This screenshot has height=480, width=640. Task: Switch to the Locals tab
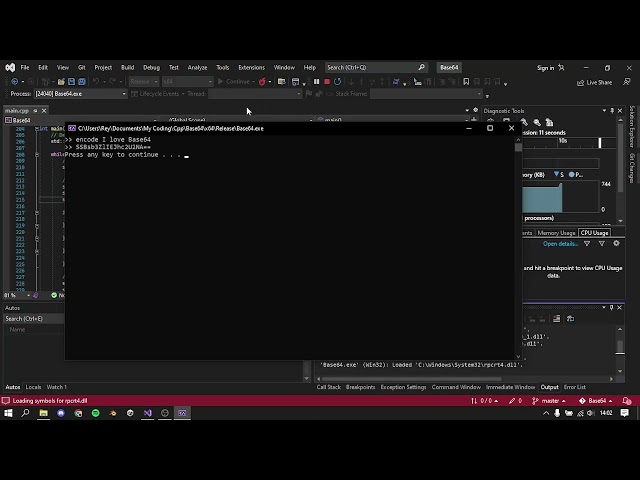(x=33, y=387)
